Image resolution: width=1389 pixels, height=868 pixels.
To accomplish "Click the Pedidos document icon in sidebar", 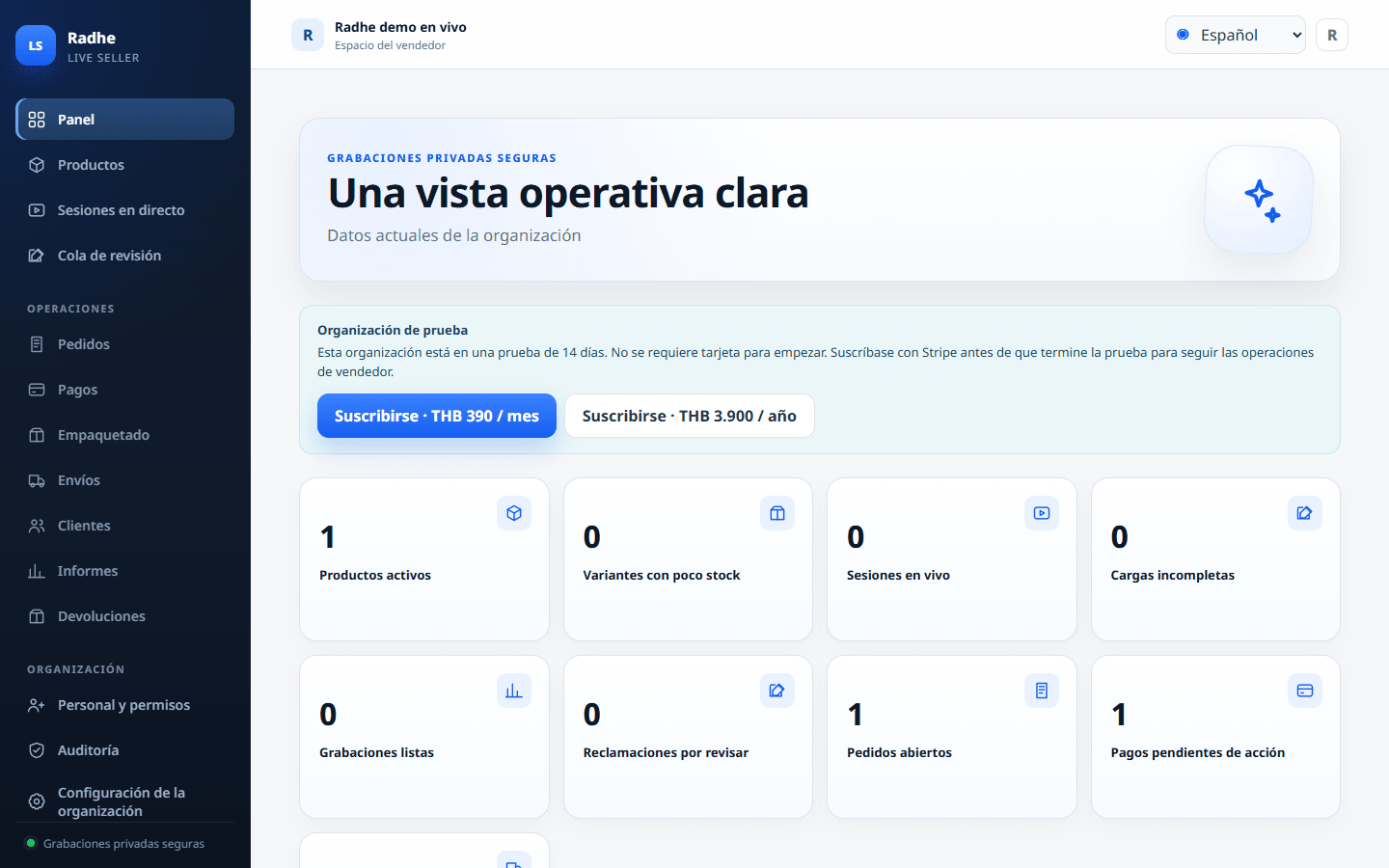I will [x=37, y=344].
